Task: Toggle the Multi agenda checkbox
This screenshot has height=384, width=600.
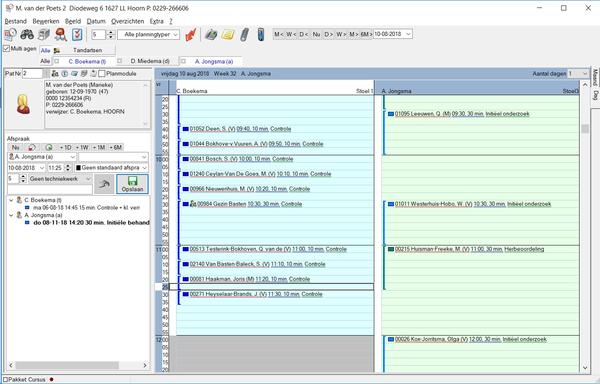Action: [7, 49]
